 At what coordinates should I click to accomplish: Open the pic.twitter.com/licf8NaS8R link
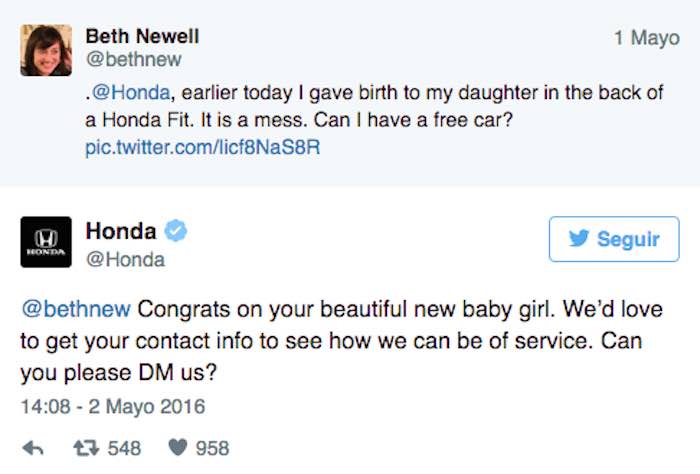(204, 147)
